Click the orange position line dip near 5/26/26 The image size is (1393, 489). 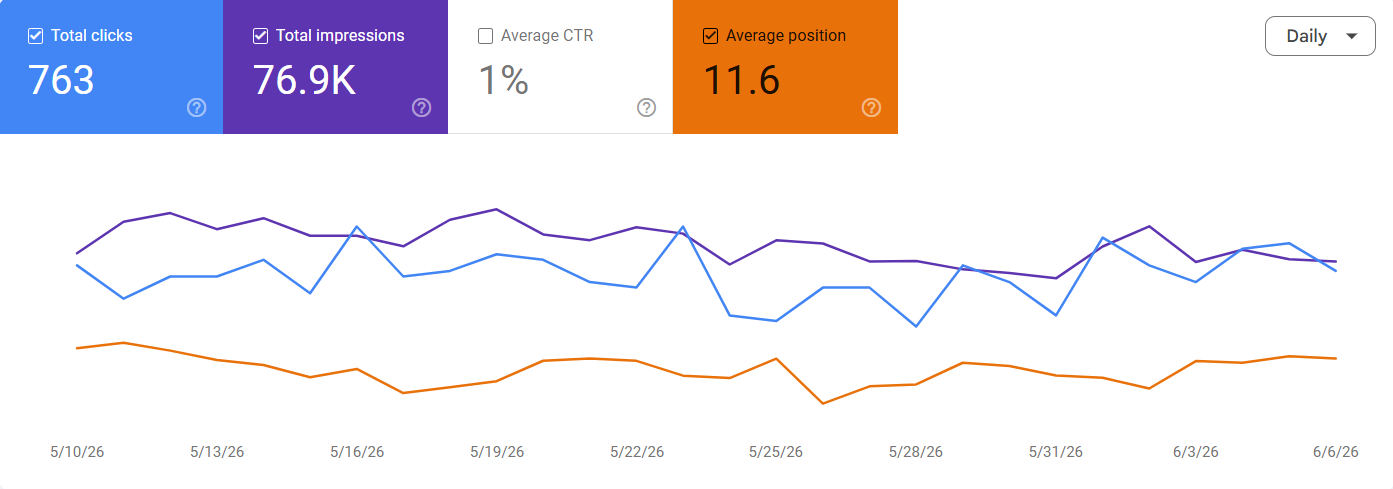click(822, 403)
